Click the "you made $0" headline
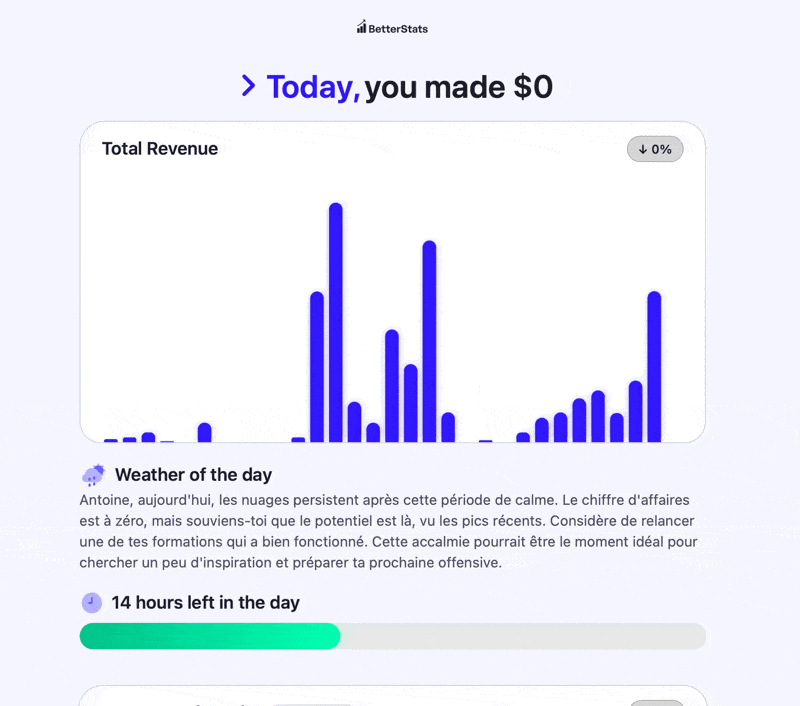The image size is (800, 706). tap(458, 87)
